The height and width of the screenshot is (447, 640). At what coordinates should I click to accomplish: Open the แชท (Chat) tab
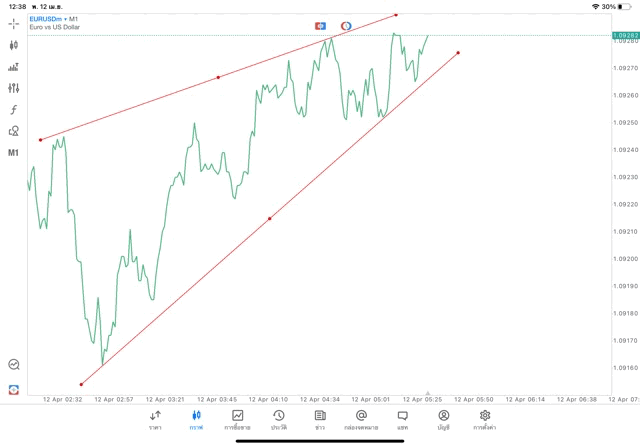pos(402,419)
